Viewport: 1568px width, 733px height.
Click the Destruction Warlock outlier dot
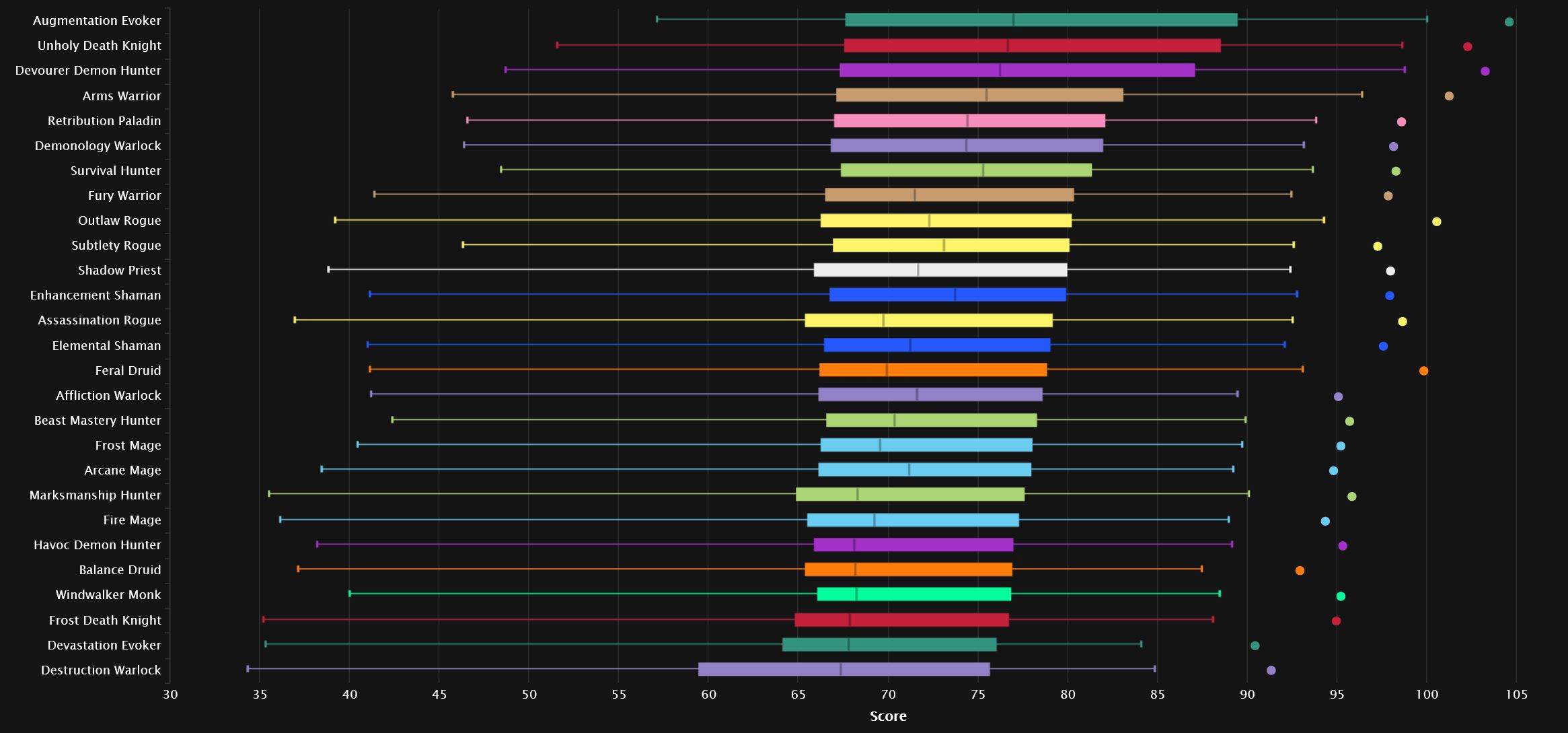[x=1271, y=670]
